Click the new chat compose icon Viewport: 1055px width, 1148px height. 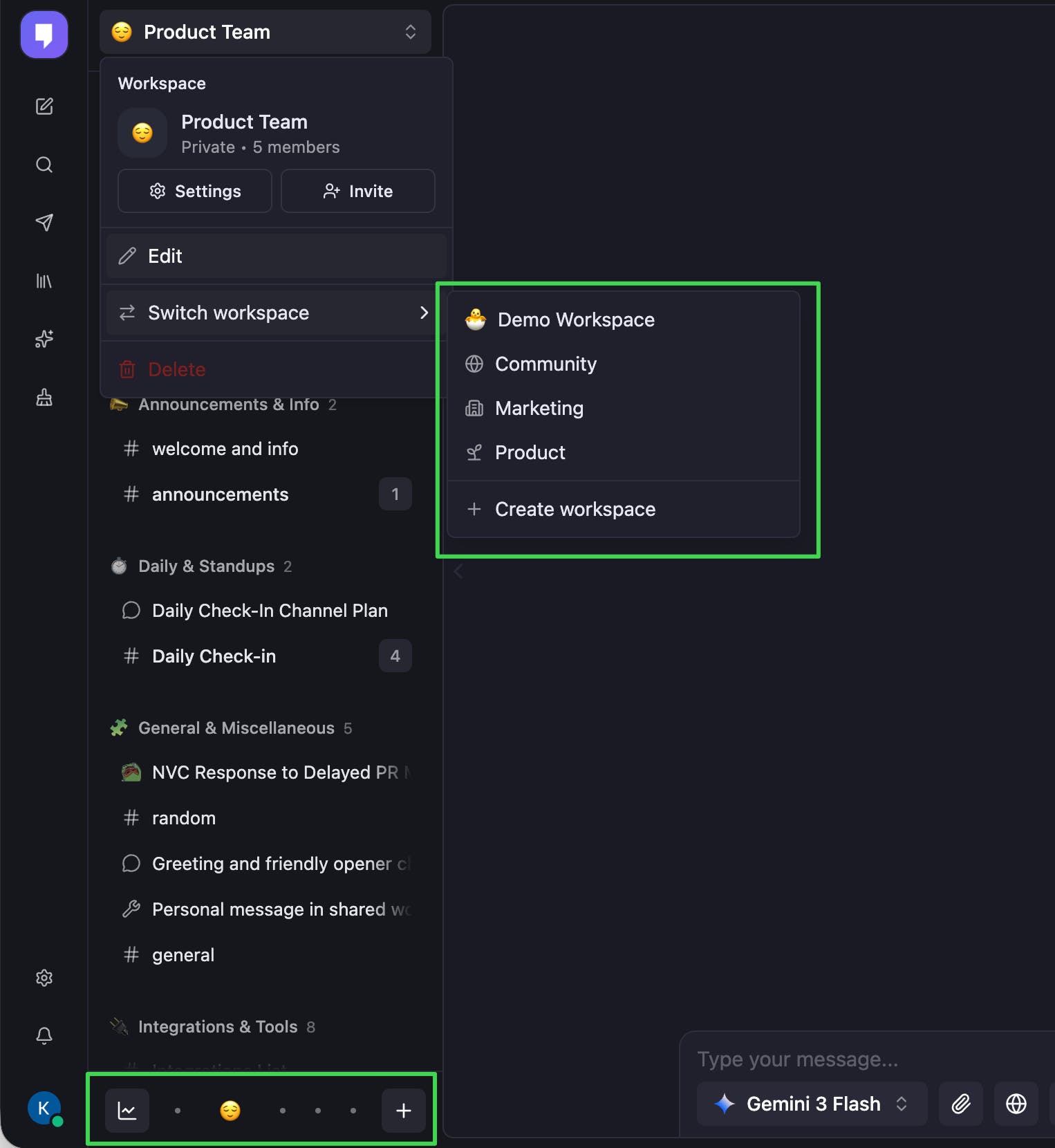(44, 107)
